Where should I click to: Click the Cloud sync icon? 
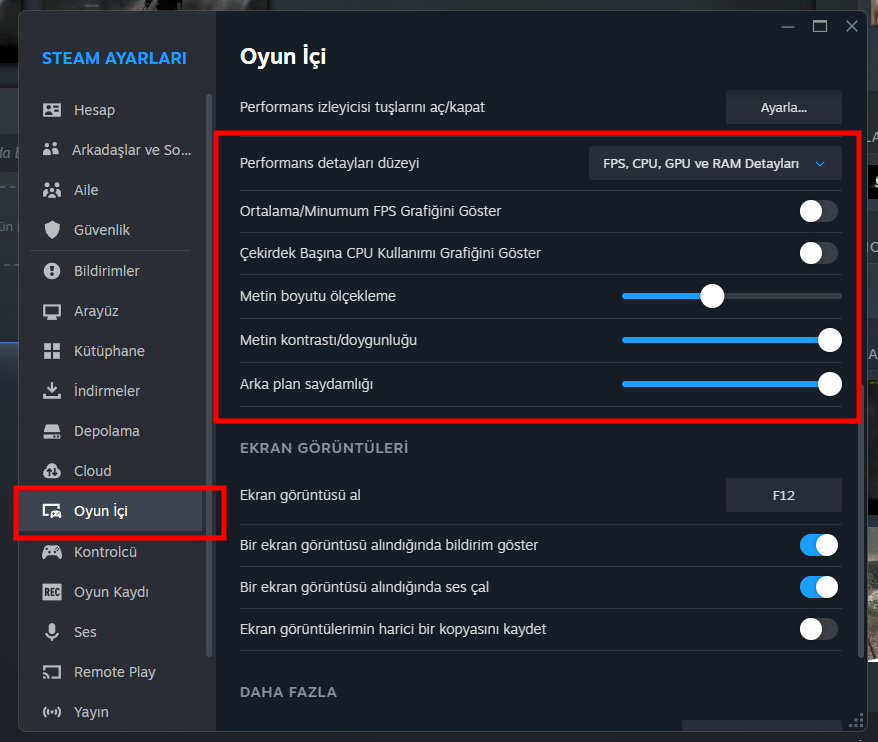click(52, 471)
